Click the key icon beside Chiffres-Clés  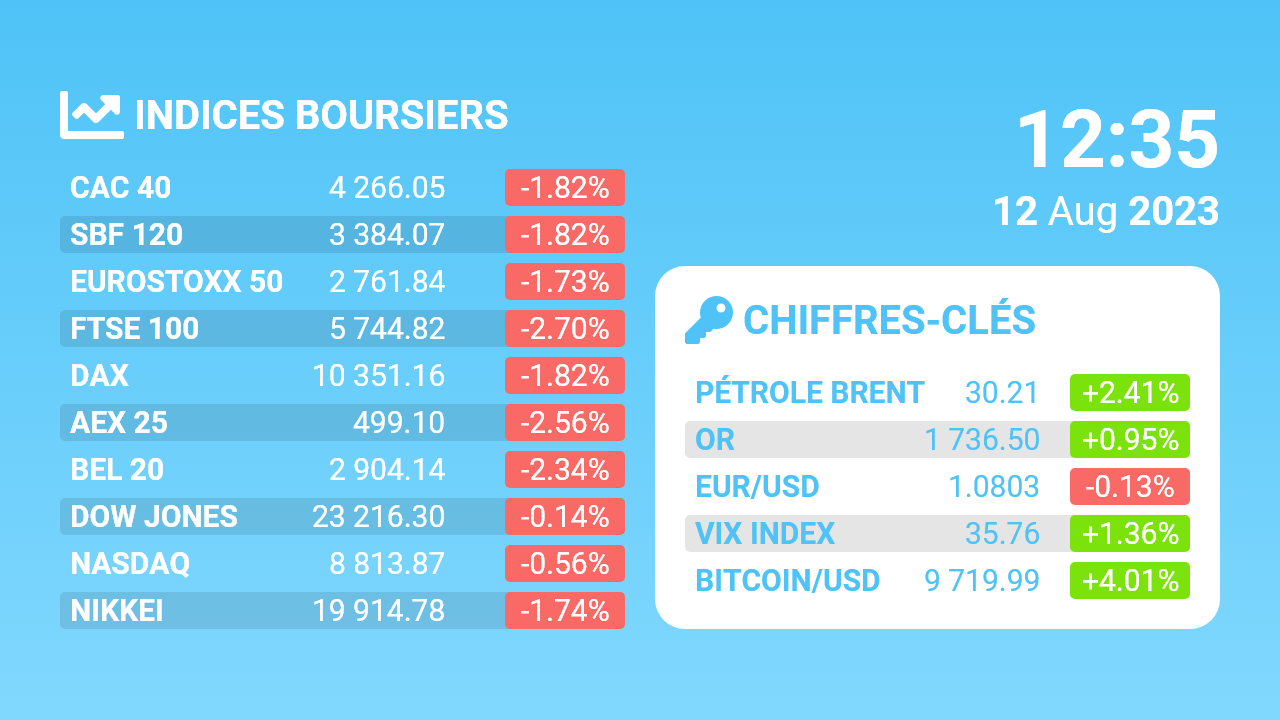tap(708, 320)
